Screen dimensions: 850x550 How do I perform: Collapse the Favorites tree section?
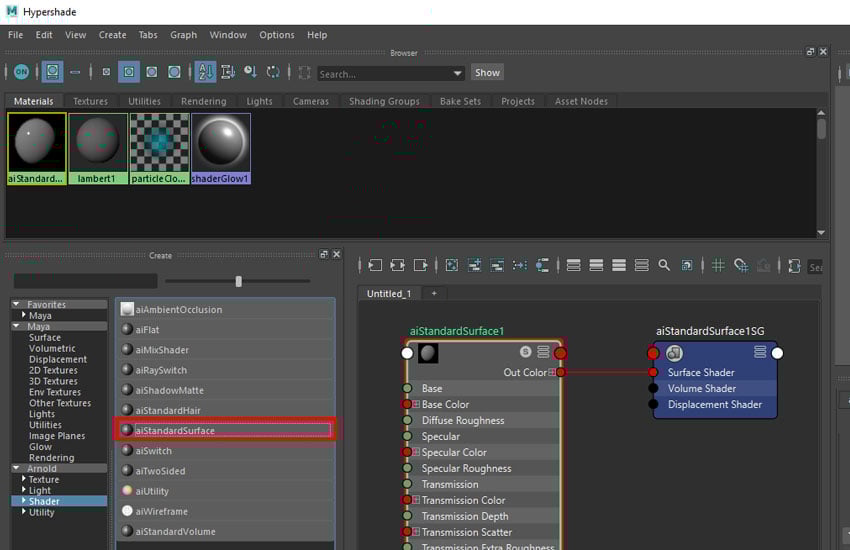[x=16, y=305]
